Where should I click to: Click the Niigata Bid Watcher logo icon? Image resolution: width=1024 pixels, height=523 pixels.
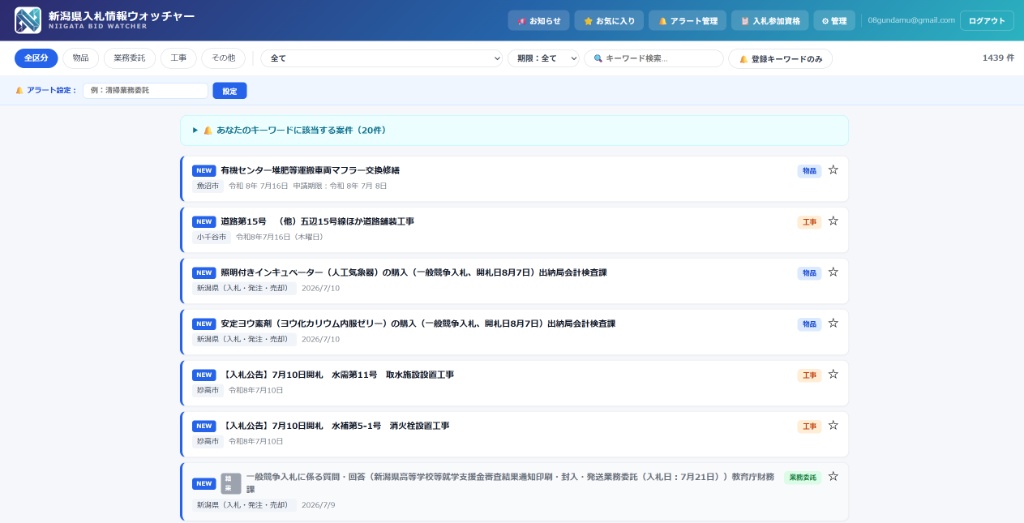tap(27, 20)
